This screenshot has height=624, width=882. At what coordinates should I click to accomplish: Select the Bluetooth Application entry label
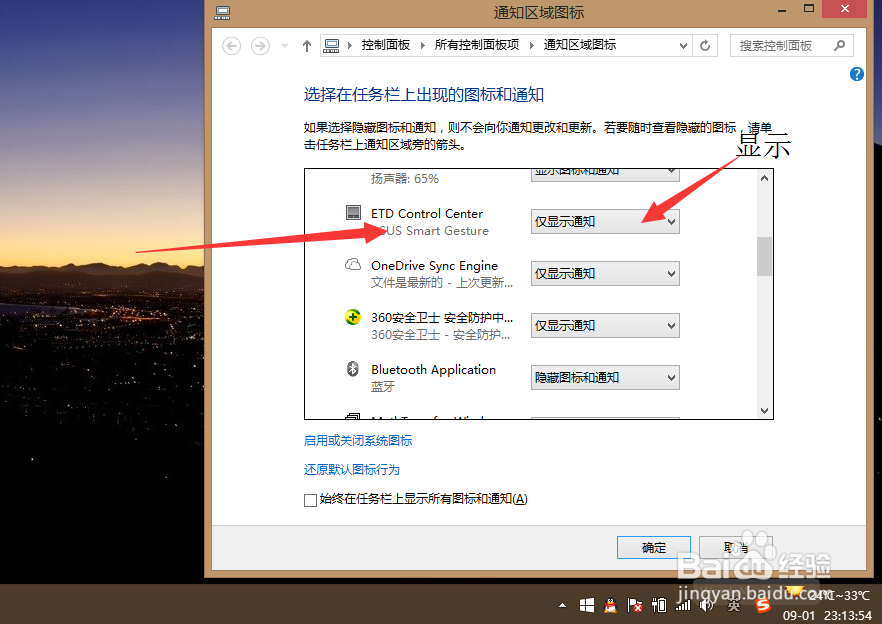tap(433, 370)
